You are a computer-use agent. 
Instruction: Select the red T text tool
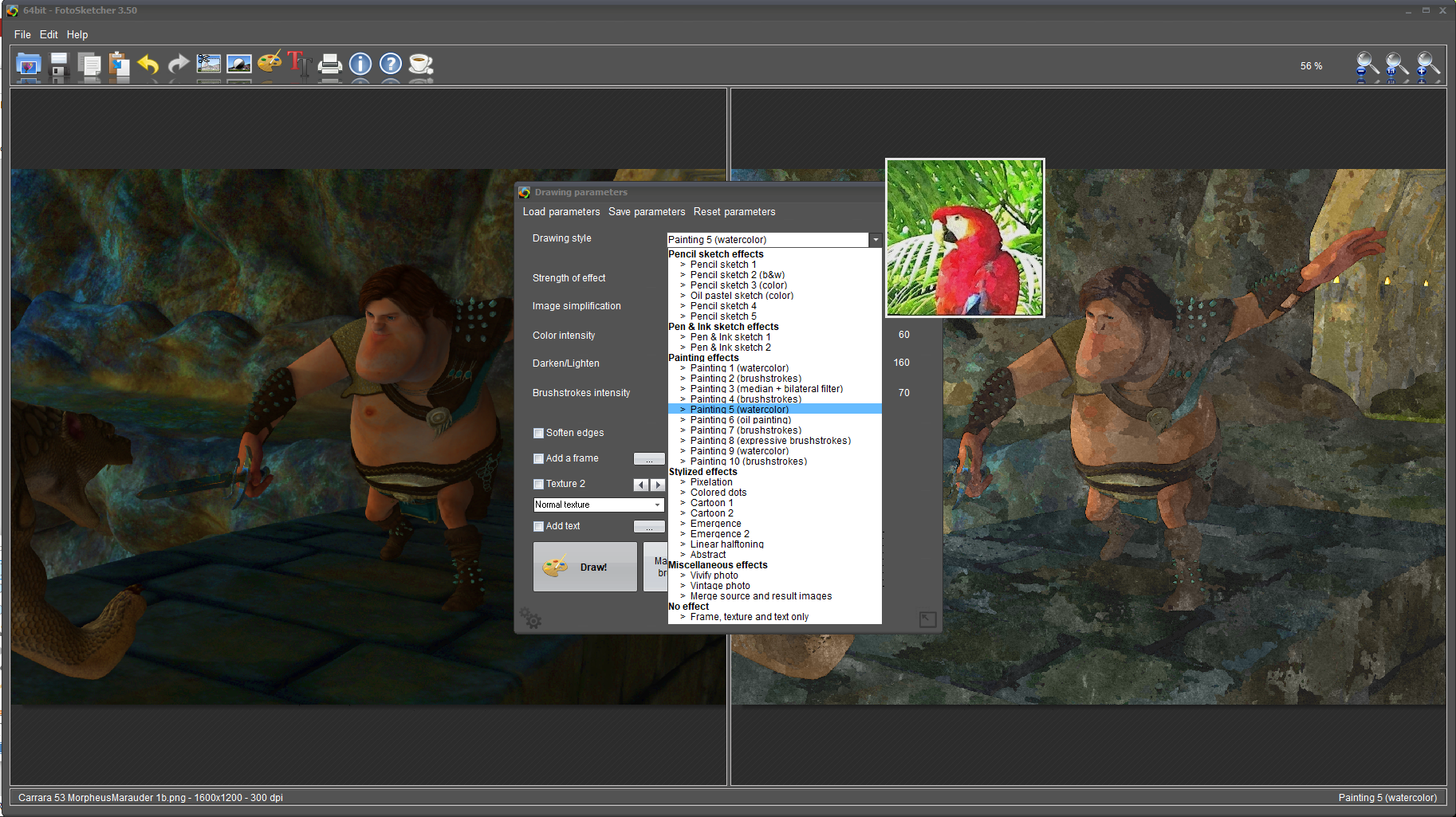pos(299,64)
